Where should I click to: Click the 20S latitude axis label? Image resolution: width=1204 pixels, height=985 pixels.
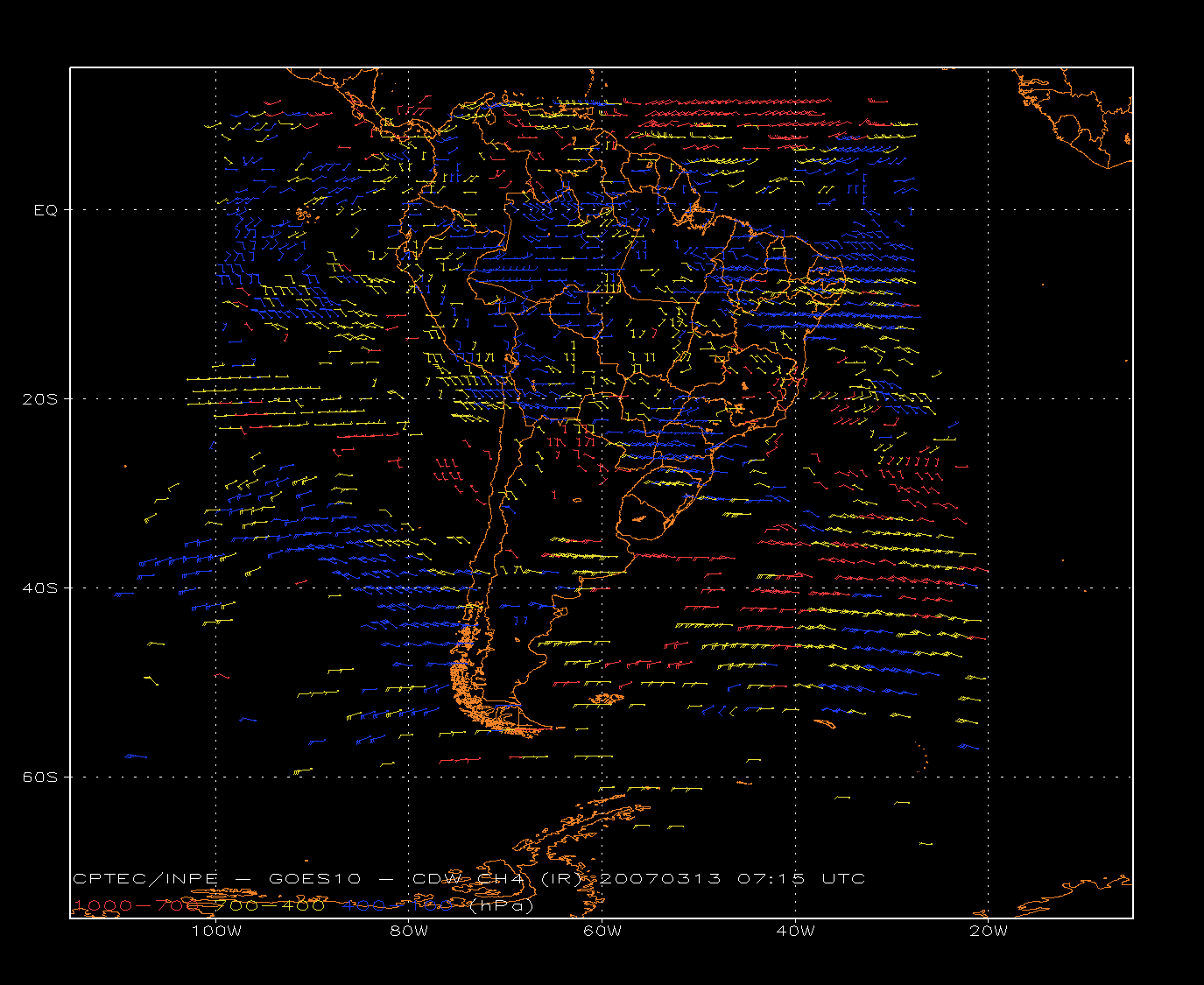39,399
